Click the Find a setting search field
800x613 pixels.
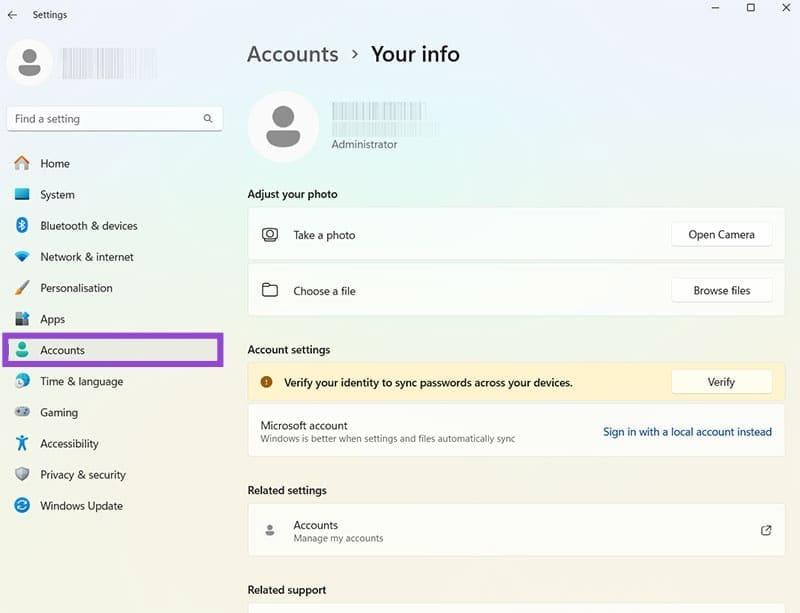click(110, 118)
